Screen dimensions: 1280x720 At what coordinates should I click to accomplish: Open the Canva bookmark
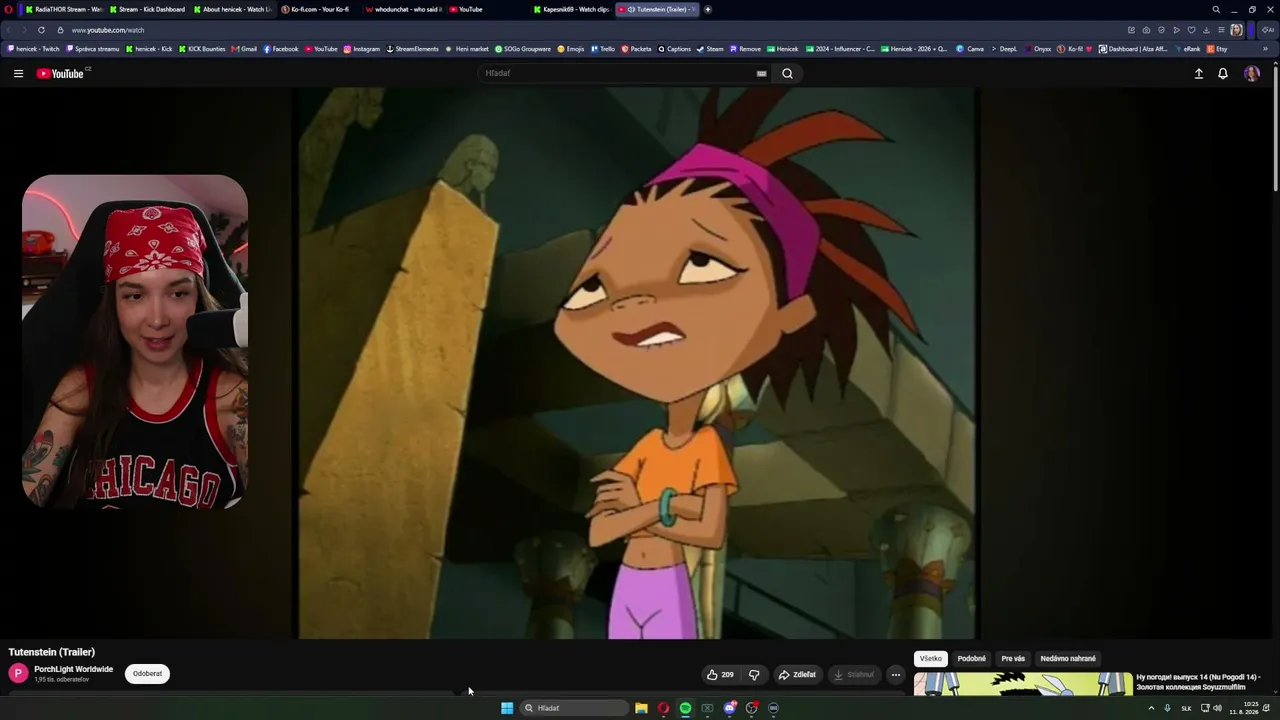coord(970,48)
